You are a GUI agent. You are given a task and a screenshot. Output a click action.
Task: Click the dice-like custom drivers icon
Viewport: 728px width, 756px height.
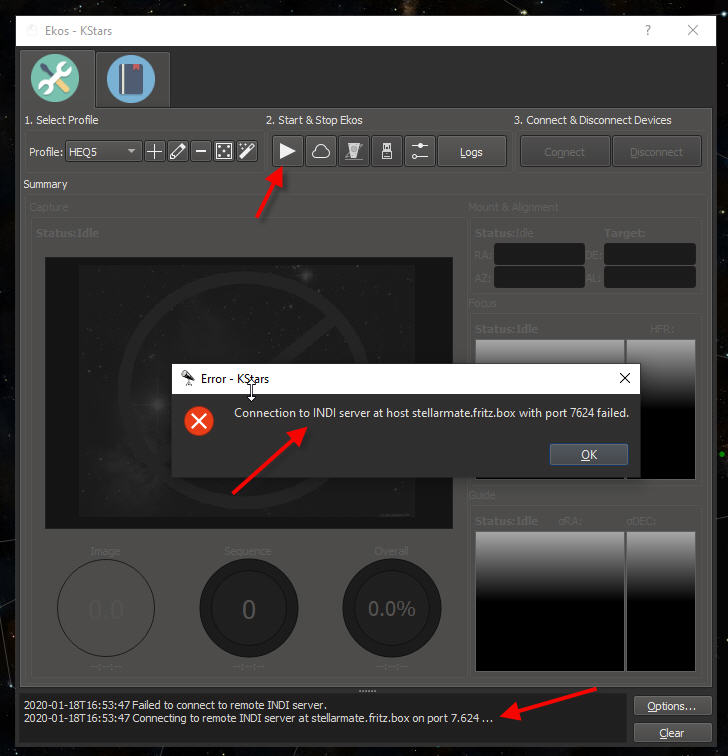[224, 152]
